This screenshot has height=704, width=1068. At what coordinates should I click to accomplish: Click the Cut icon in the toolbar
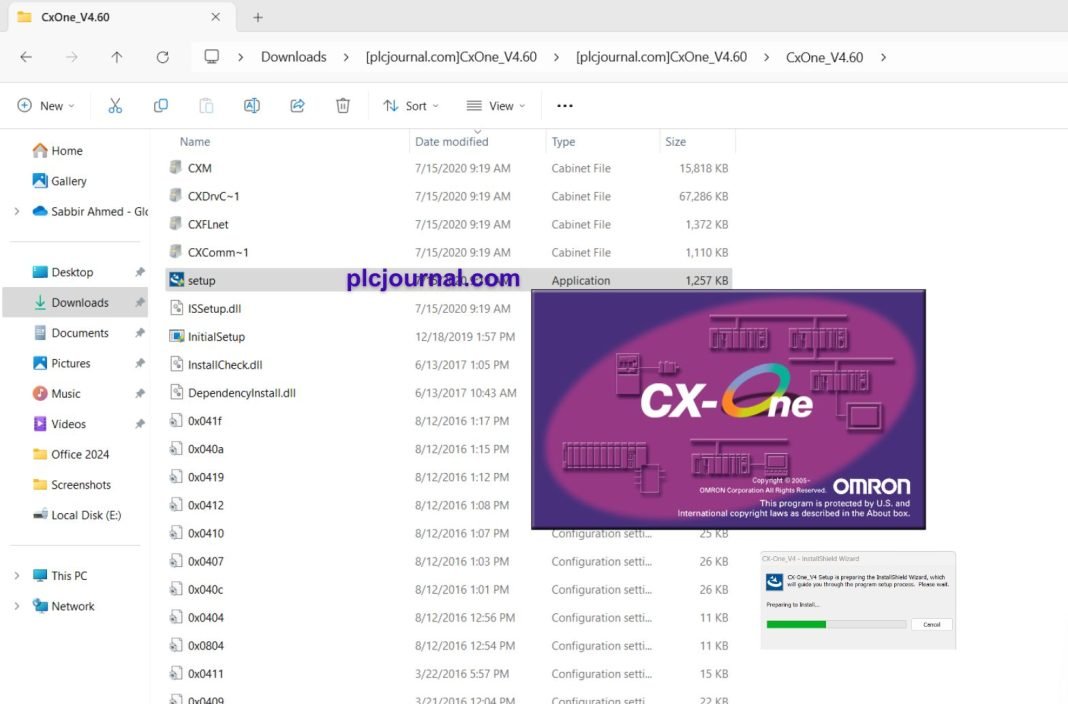[114, 105]
